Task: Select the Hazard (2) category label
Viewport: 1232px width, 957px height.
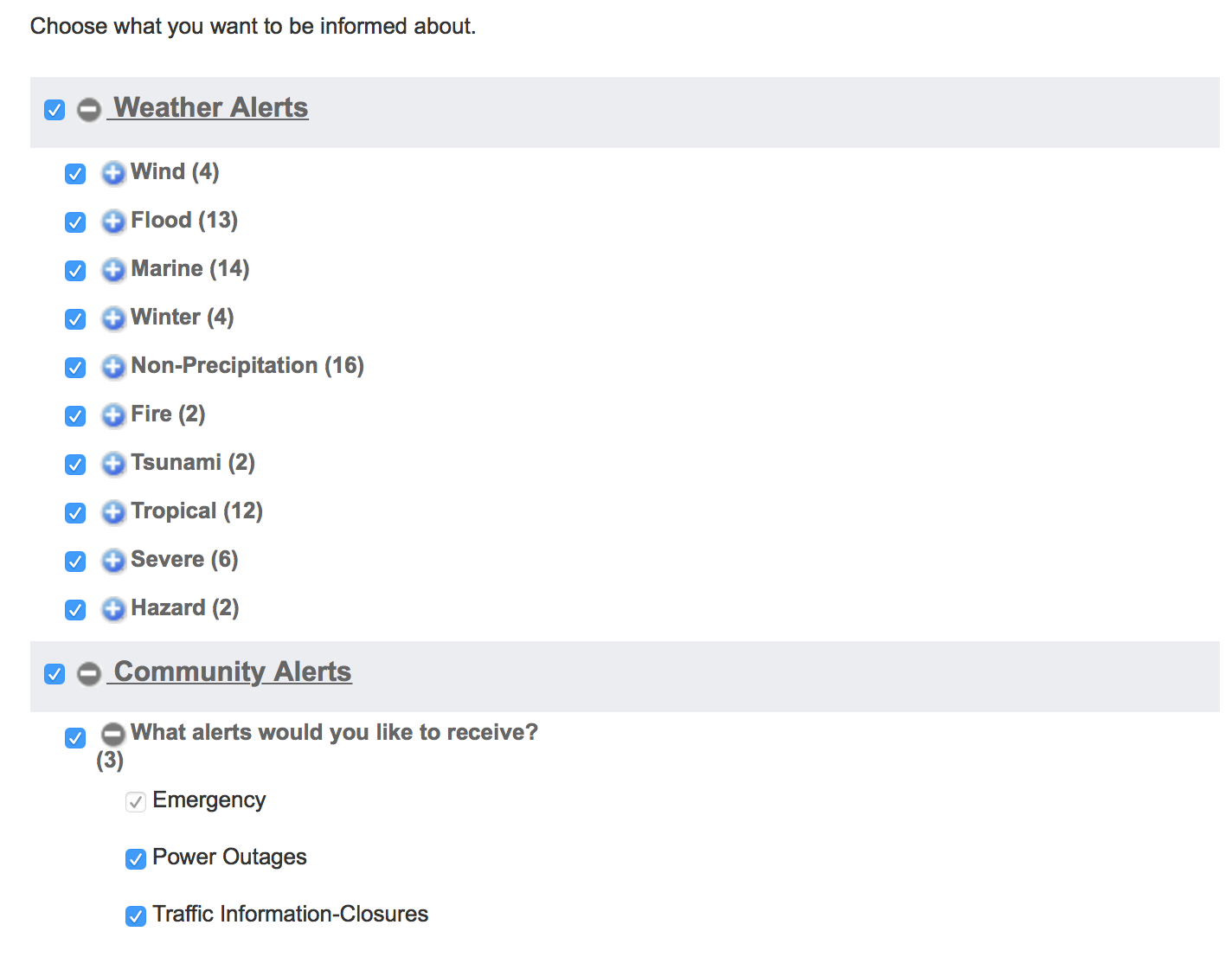Action: (184, 608)
